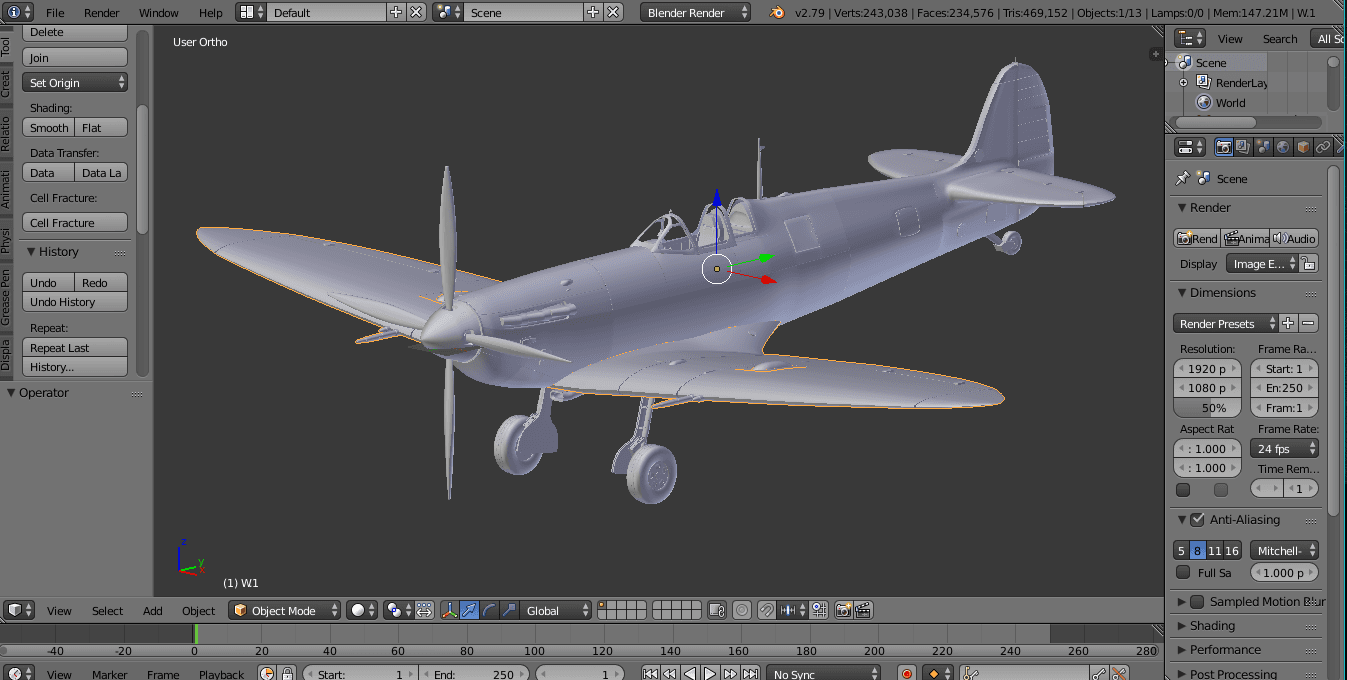The width and height of the screenshot is (1347, 680).
Task: Click the OpenGL render animation clapper icon
Action: click(x=863, y=610)
